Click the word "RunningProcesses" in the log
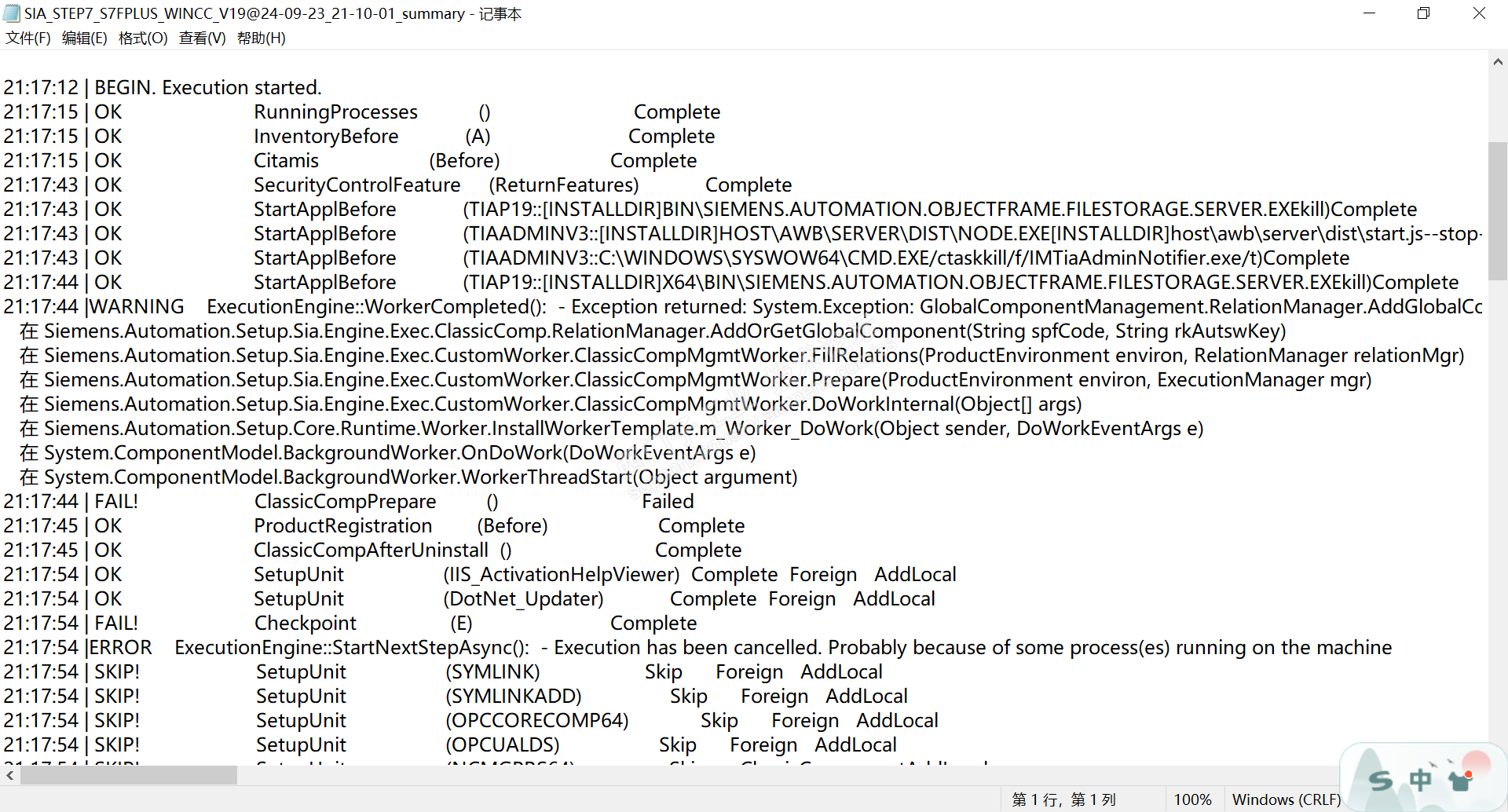 (x=335, y=112)
